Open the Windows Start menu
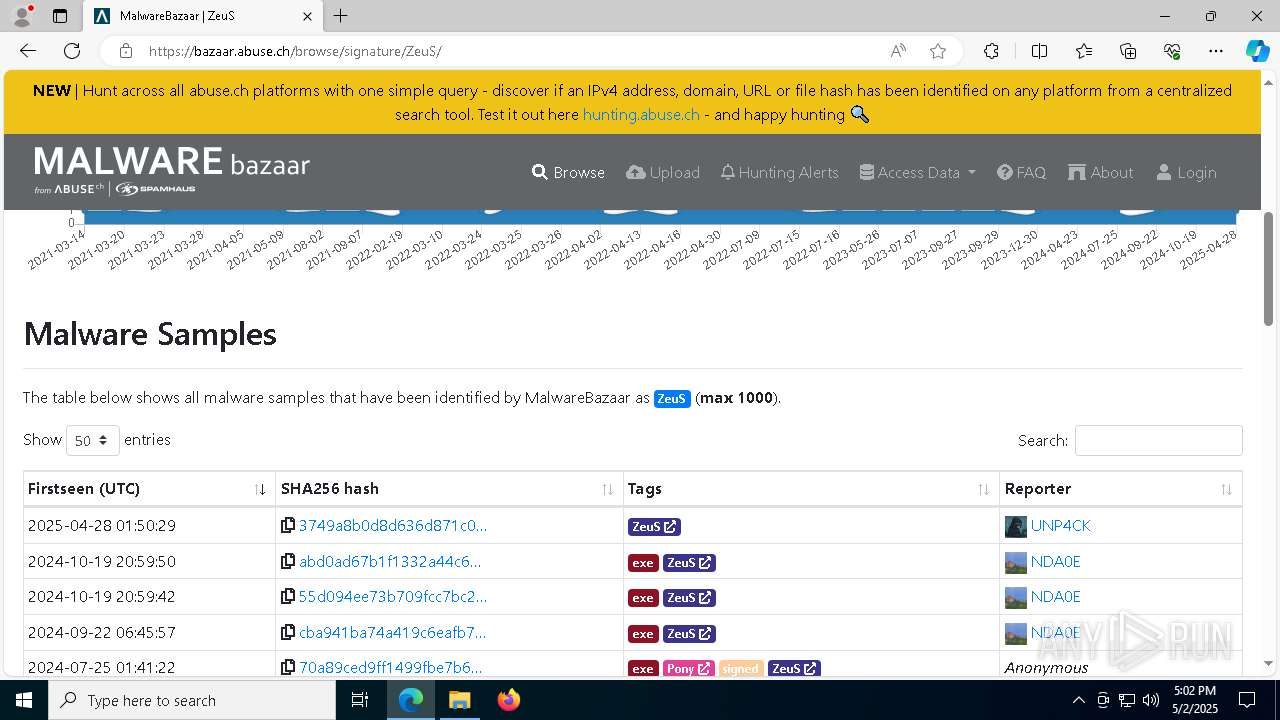The height and width of the screenshot is (720, 1280). (x=24, y=700)
